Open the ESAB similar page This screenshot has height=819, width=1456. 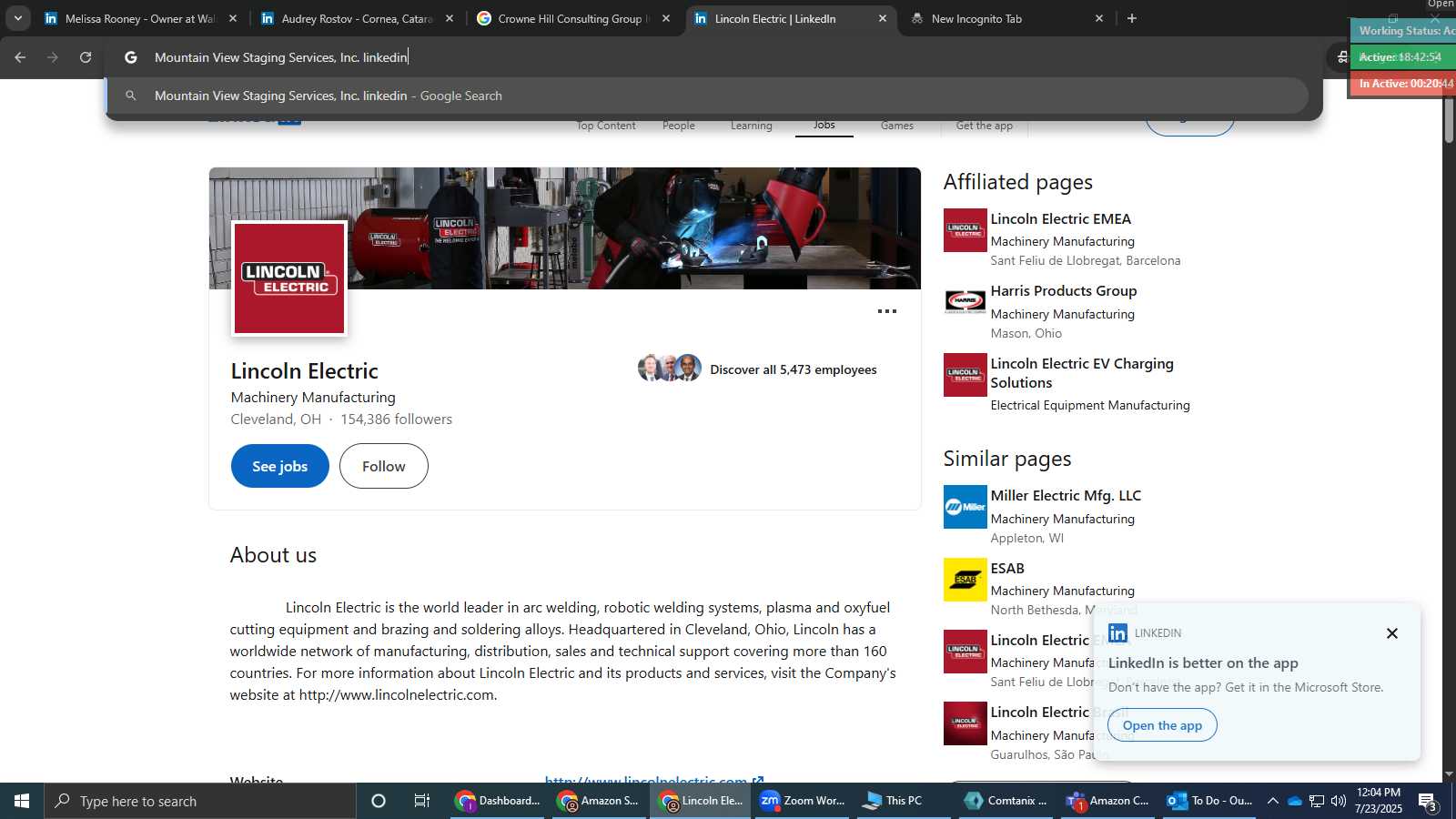click(1007, 569)
